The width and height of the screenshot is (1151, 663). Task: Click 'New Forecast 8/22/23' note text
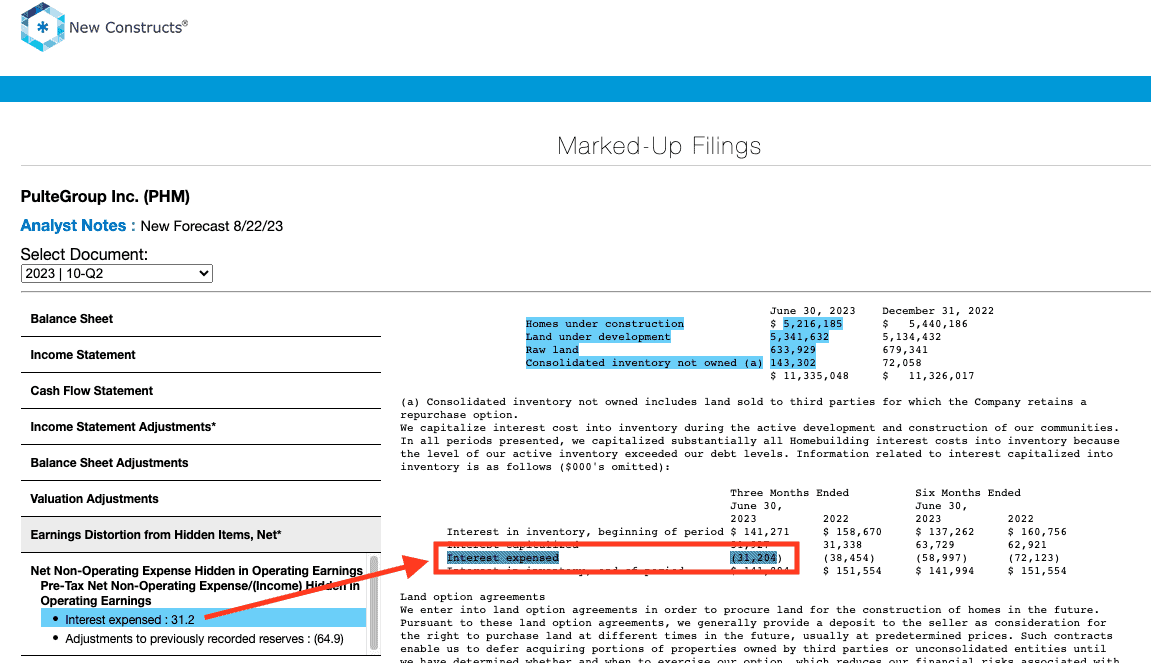211,226
